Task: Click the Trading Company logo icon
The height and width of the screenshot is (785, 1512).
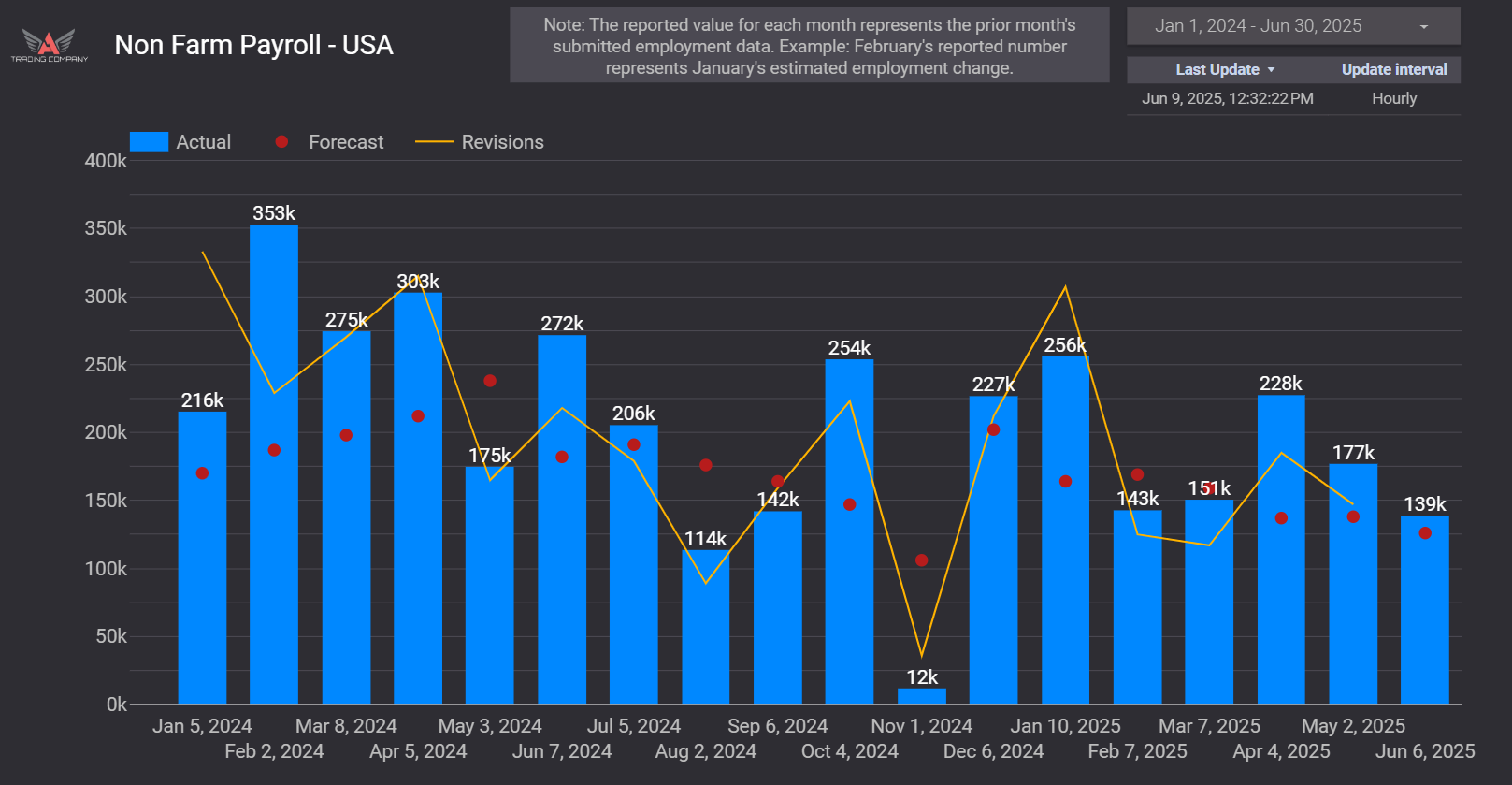Action: (49, 44)
